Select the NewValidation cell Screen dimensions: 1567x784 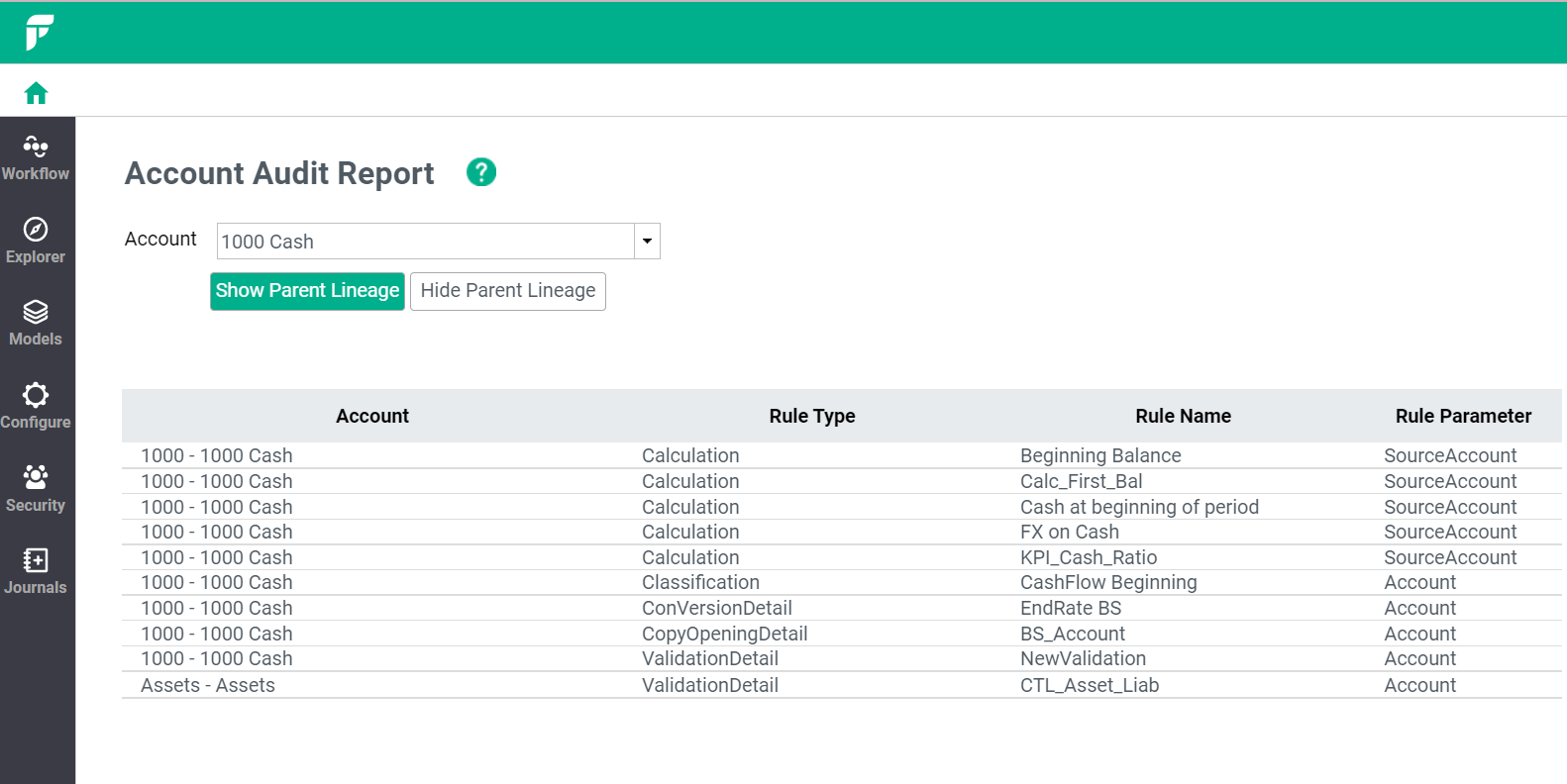[x=1083, y=658]
